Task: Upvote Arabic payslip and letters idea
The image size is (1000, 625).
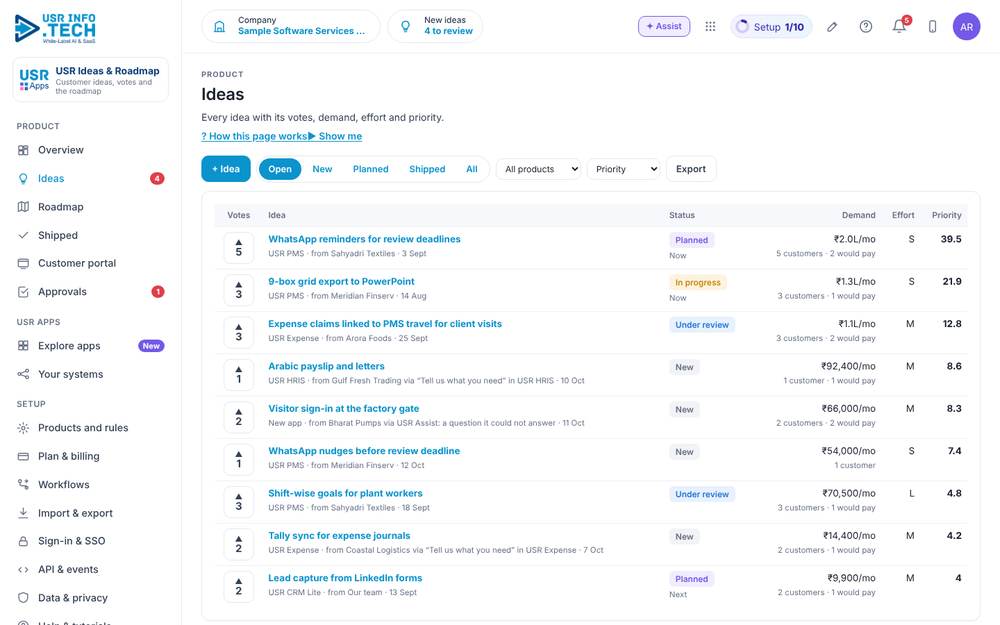Action: 239,374
